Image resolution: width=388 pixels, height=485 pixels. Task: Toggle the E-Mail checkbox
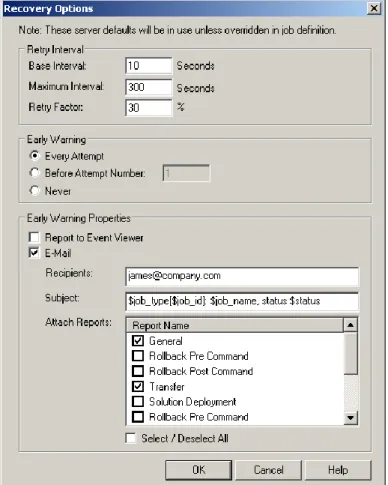pyautogui.click(x=34, y=253)
